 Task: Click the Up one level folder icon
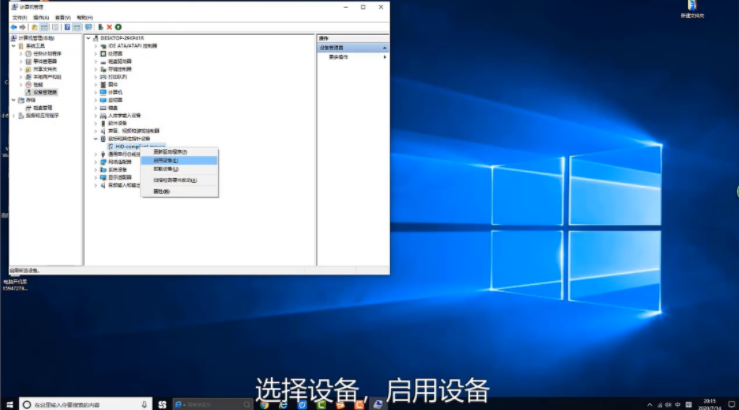click(34, 27)
